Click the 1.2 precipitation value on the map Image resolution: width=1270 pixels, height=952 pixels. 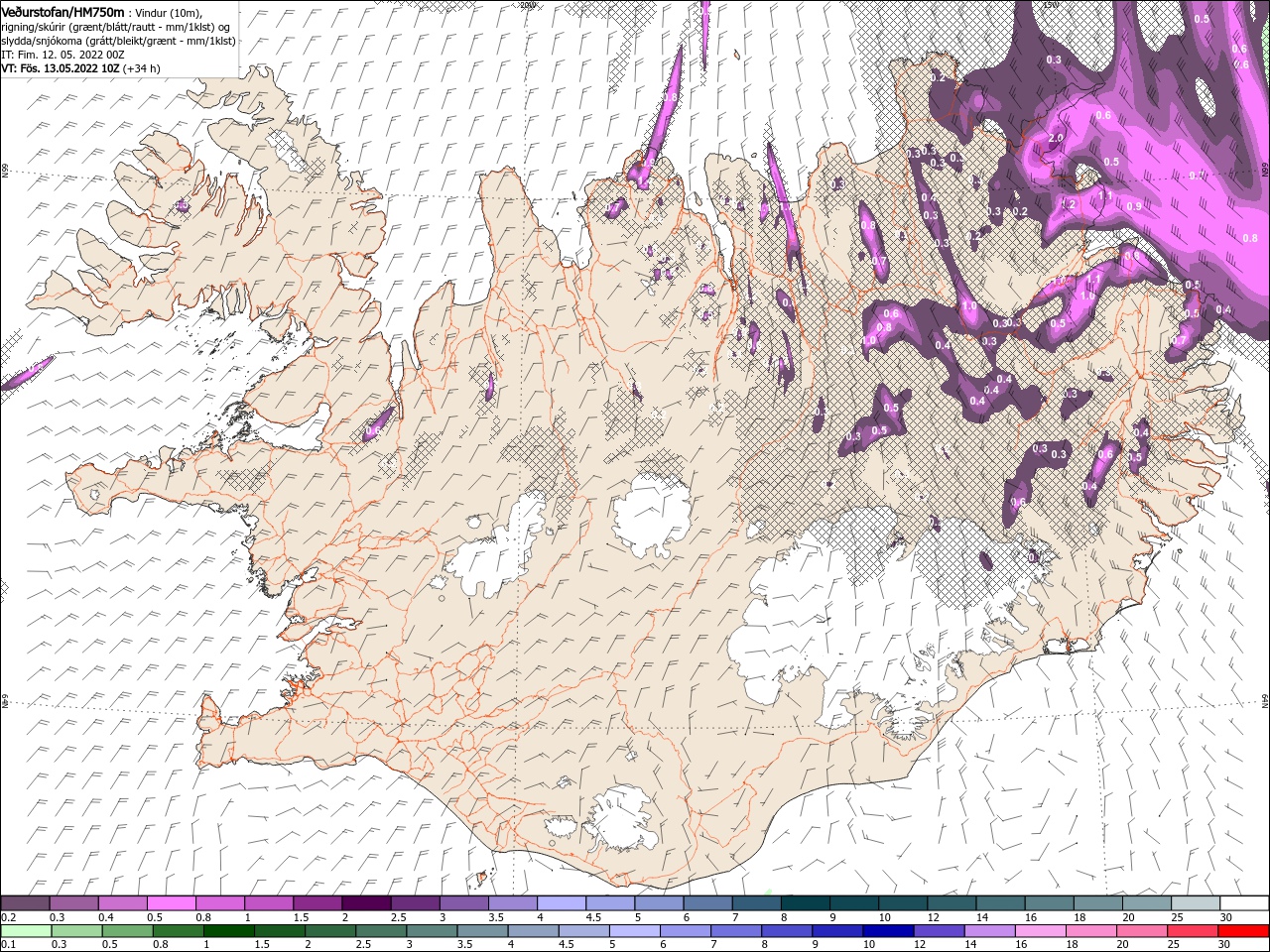click(1069, 203)
